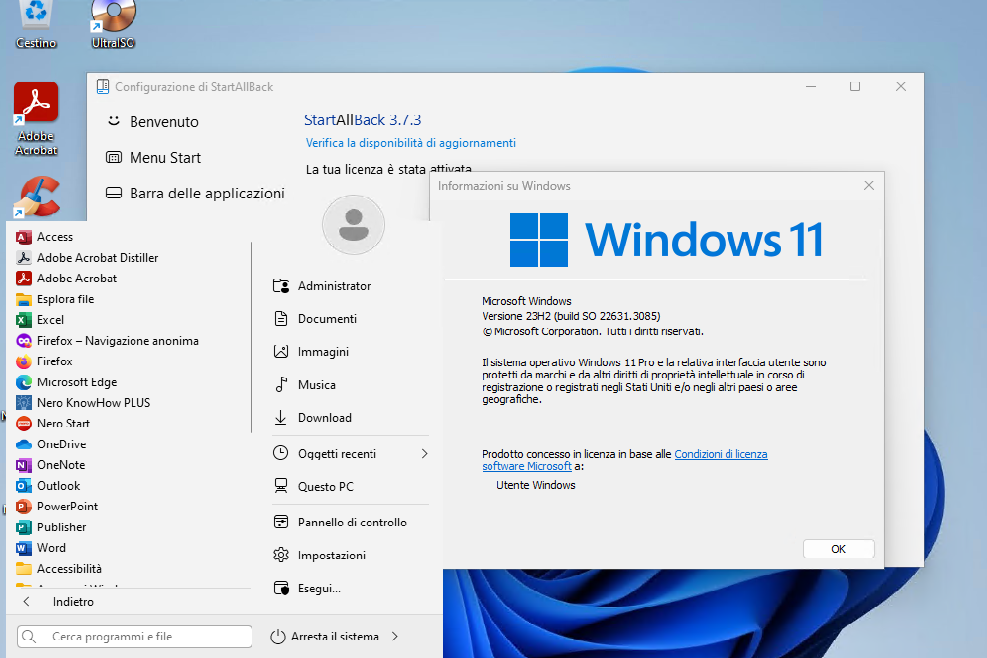Click OK in Informazioni su Windows dialog
The height and width of the screenshot is (658, 987).
click(x=838, y=549)
